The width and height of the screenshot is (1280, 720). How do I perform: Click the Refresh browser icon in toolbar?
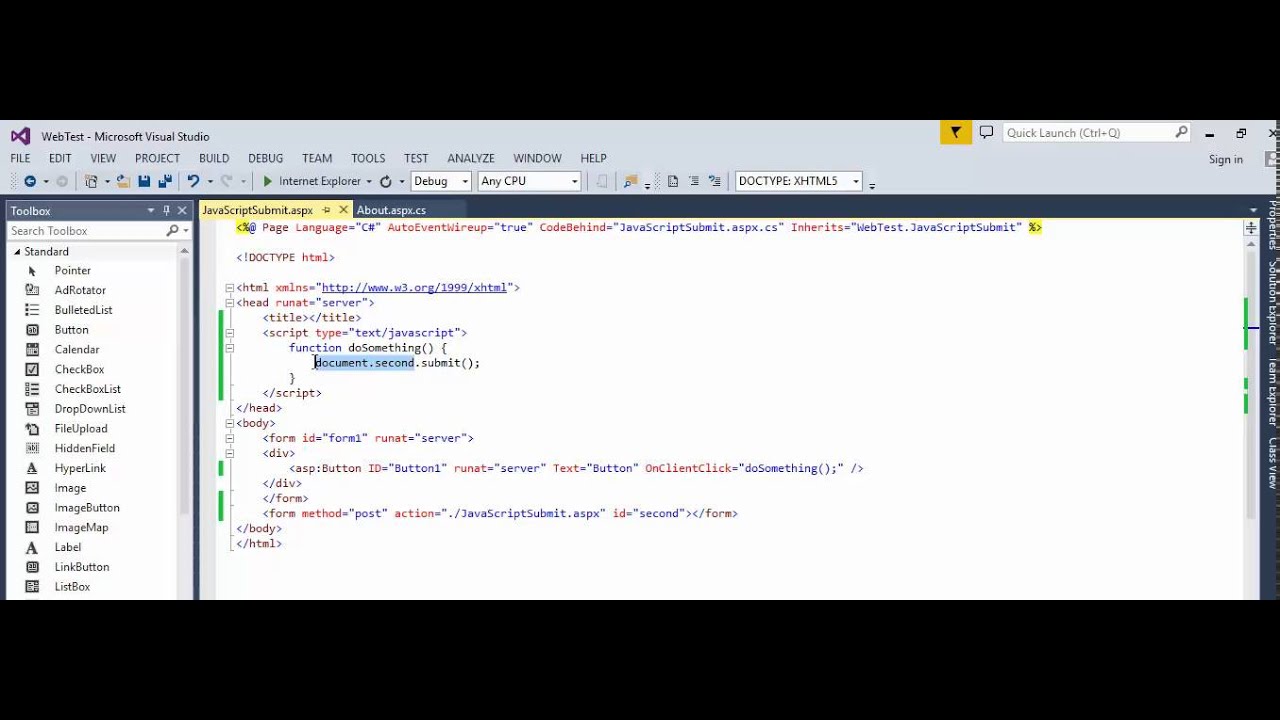(x=386, y=181)
